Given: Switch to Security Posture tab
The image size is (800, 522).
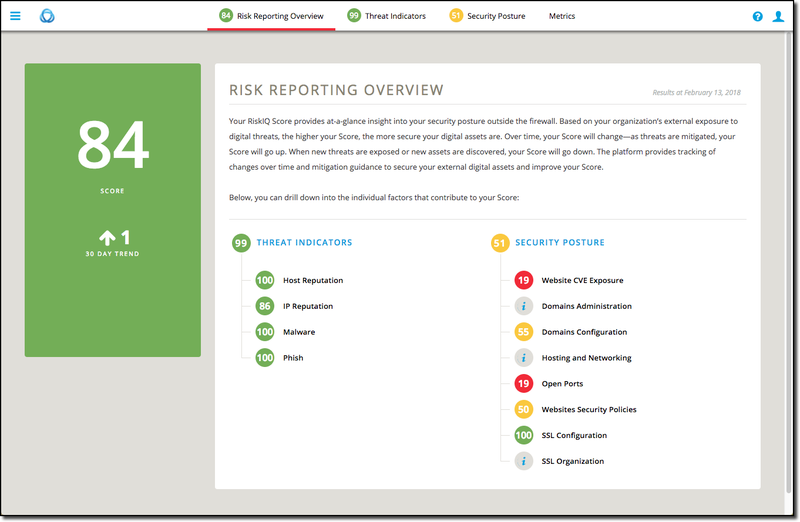Looking at the screenshot, I should [487, 16].
